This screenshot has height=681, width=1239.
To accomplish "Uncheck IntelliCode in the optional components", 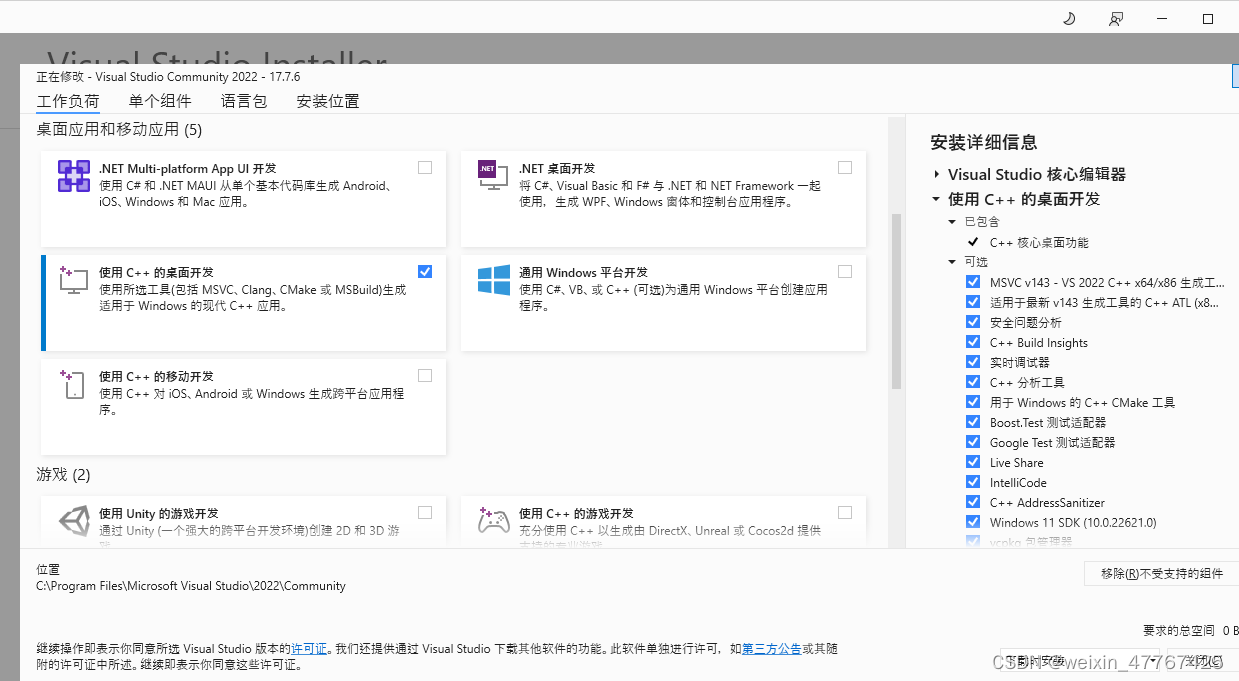I will 973,482.
